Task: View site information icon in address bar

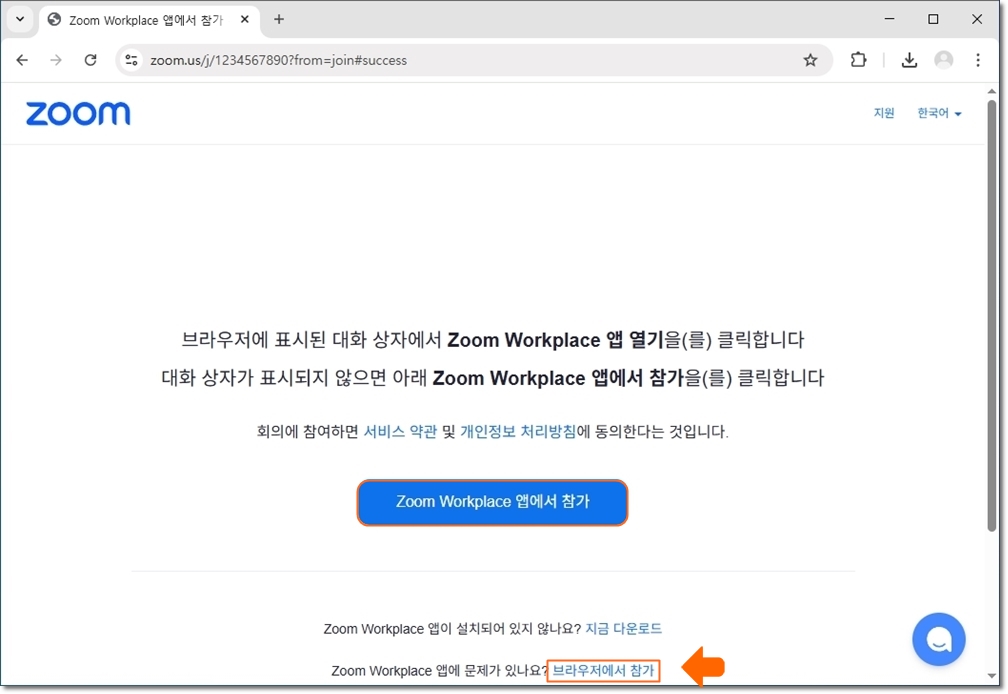Action: 131,60
